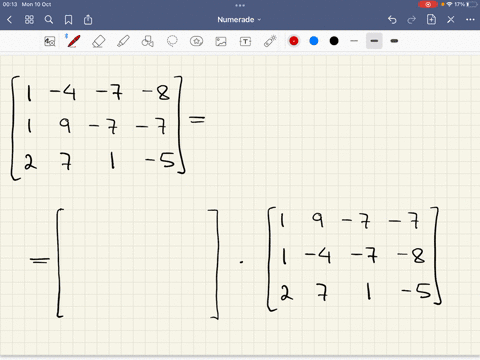Select the Eraser tool
The image size is (480, 360).
(99, 41)
